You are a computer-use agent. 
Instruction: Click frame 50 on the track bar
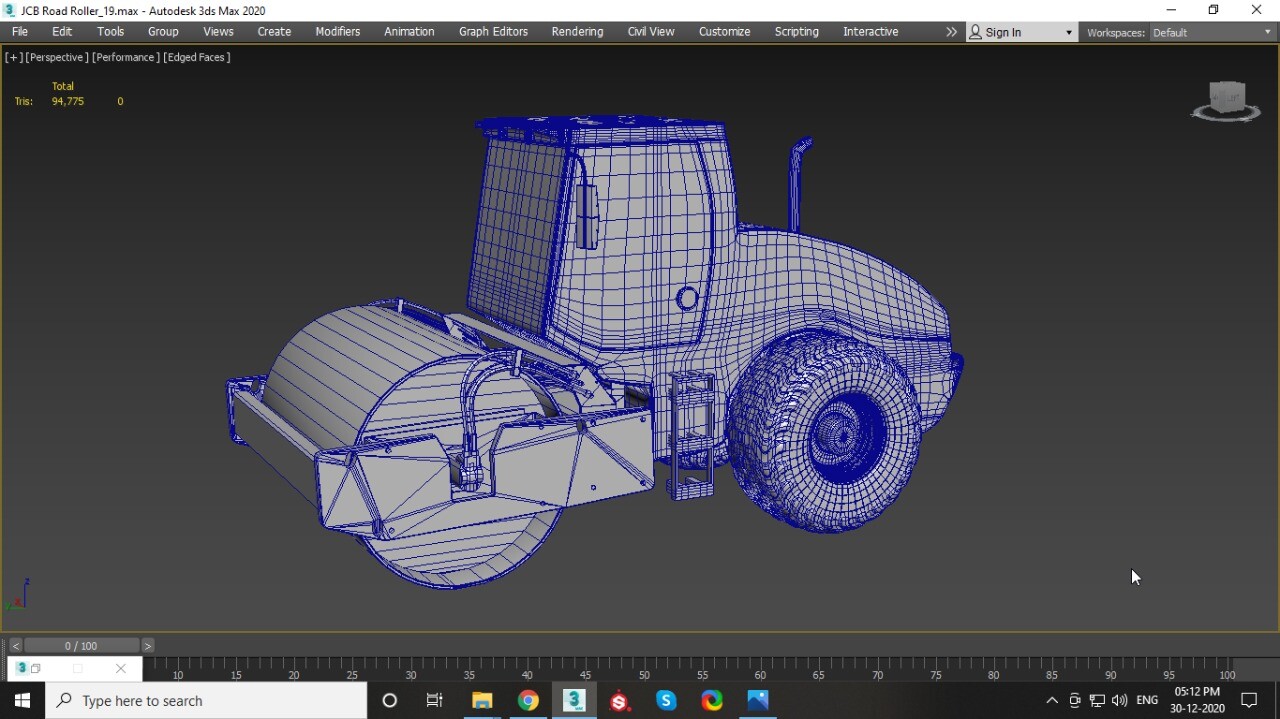644,674
